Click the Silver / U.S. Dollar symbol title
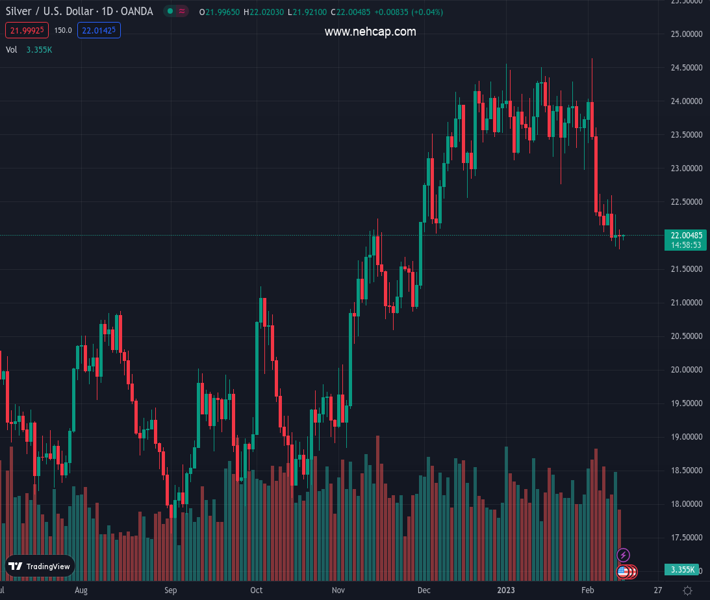 tap(78, 12)
